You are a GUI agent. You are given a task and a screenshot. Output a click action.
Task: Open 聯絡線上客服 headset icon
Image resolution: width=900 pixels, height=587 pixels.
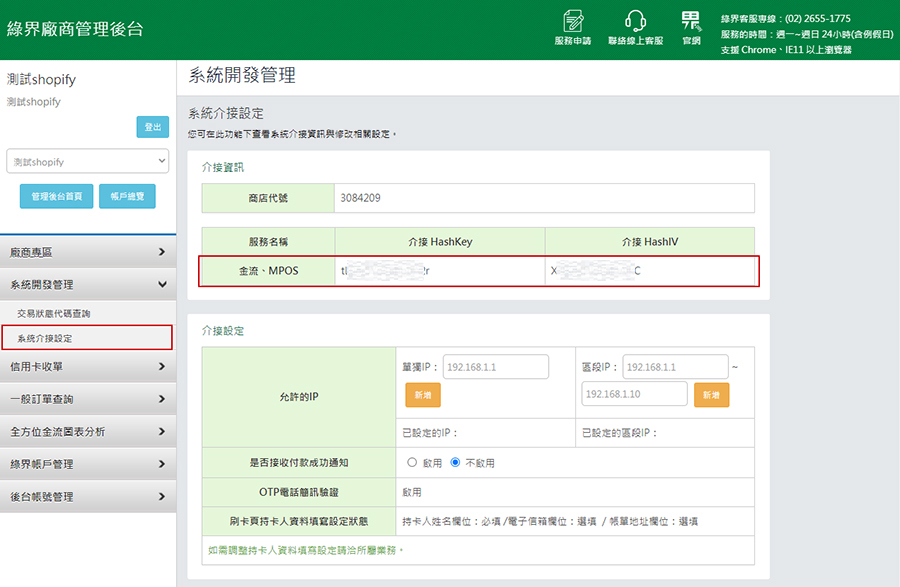coord(635,22)
